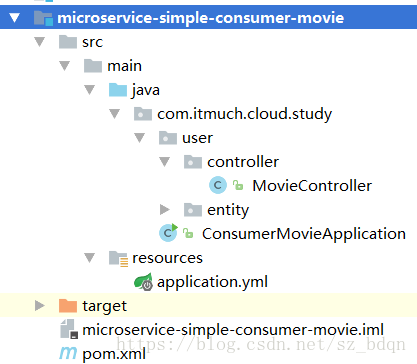Select the com.itmuch.cloud.study package name
Viewport: 417px width, 364px height.
click(244, 115)
